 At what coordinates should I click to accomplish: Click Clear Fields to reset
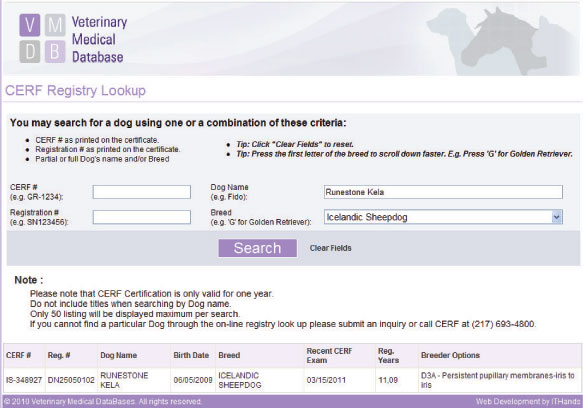[x=331, y=248]
